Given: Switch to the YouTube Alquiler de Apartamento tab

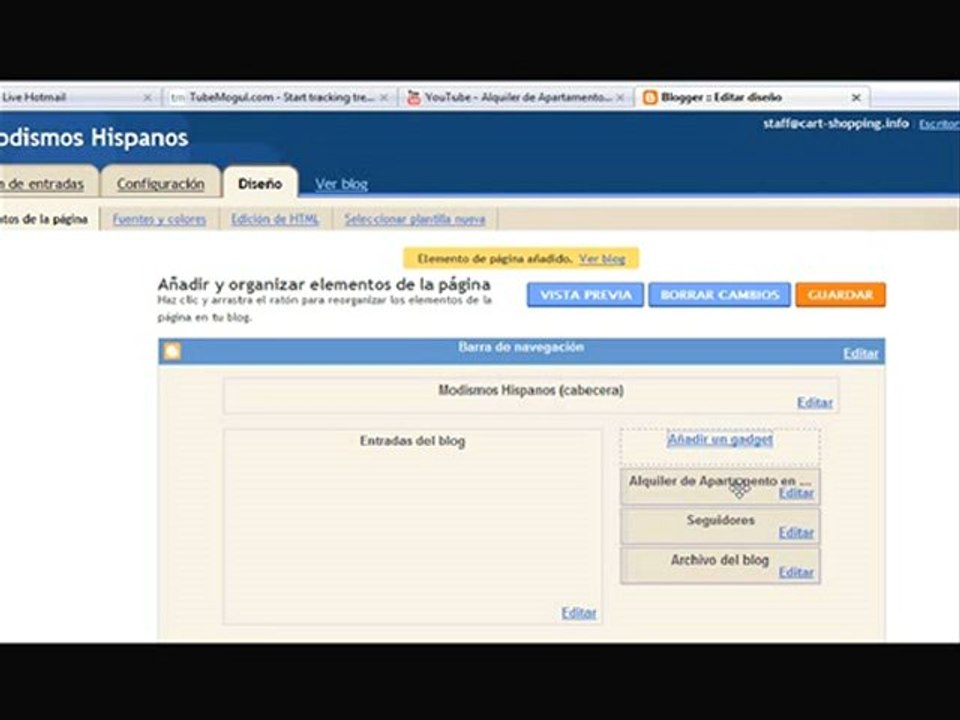Looking at the screenshot, I should coord(516,97).
